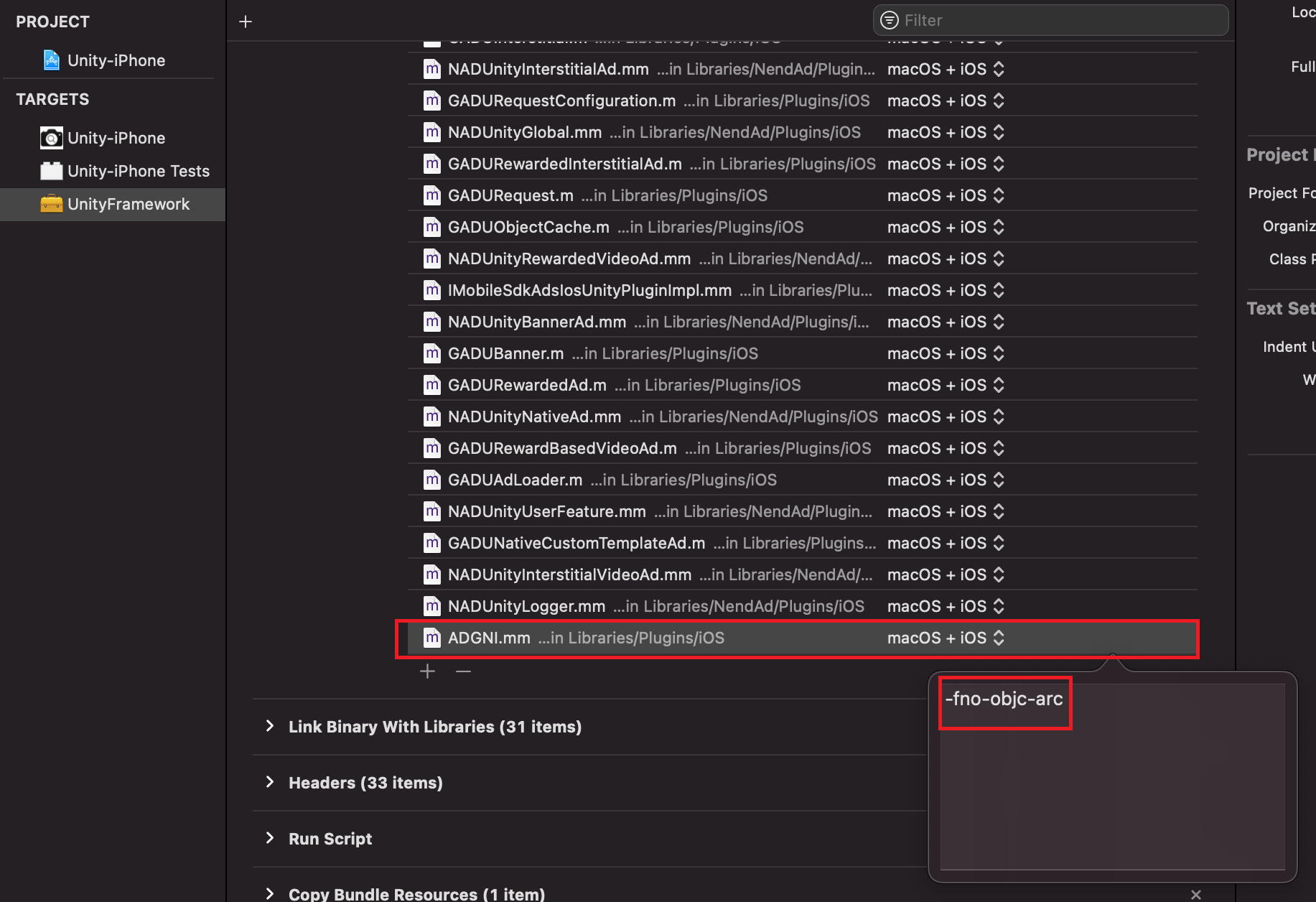This screenshot has height=902, width=1316.
Task: Select the Unity-iPhone project icon
Action: 50,60
